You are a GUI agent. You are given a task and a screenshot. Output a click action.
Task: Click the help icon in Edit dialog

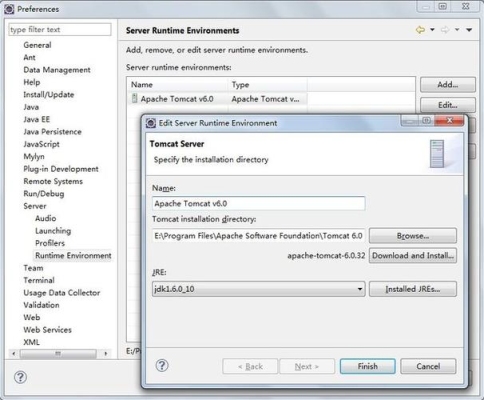pyautogui.click(x=162, y=365)
